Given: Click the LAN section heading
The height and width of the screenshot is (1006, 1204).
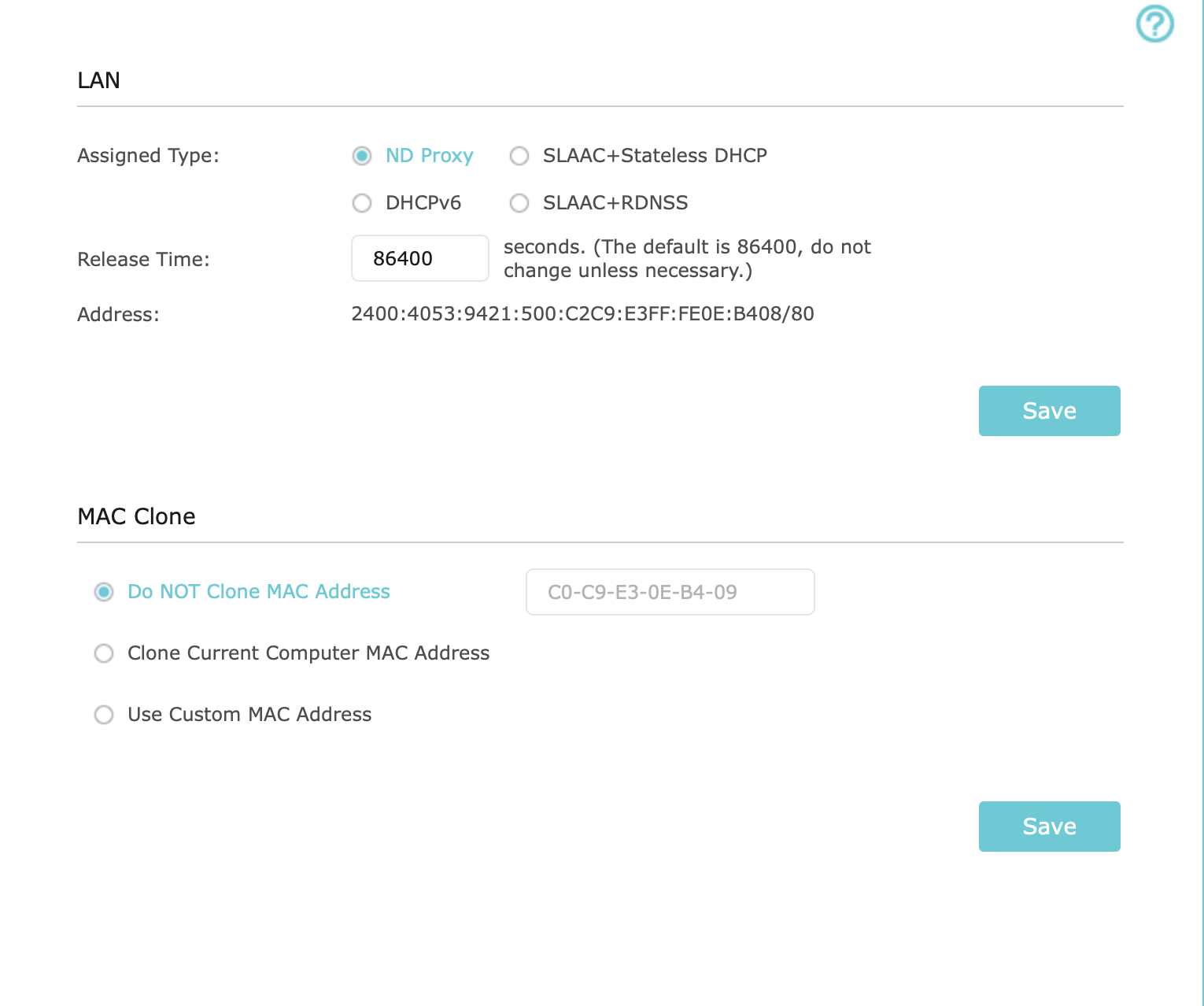Looking at the screenshot, I should (99, 80).
